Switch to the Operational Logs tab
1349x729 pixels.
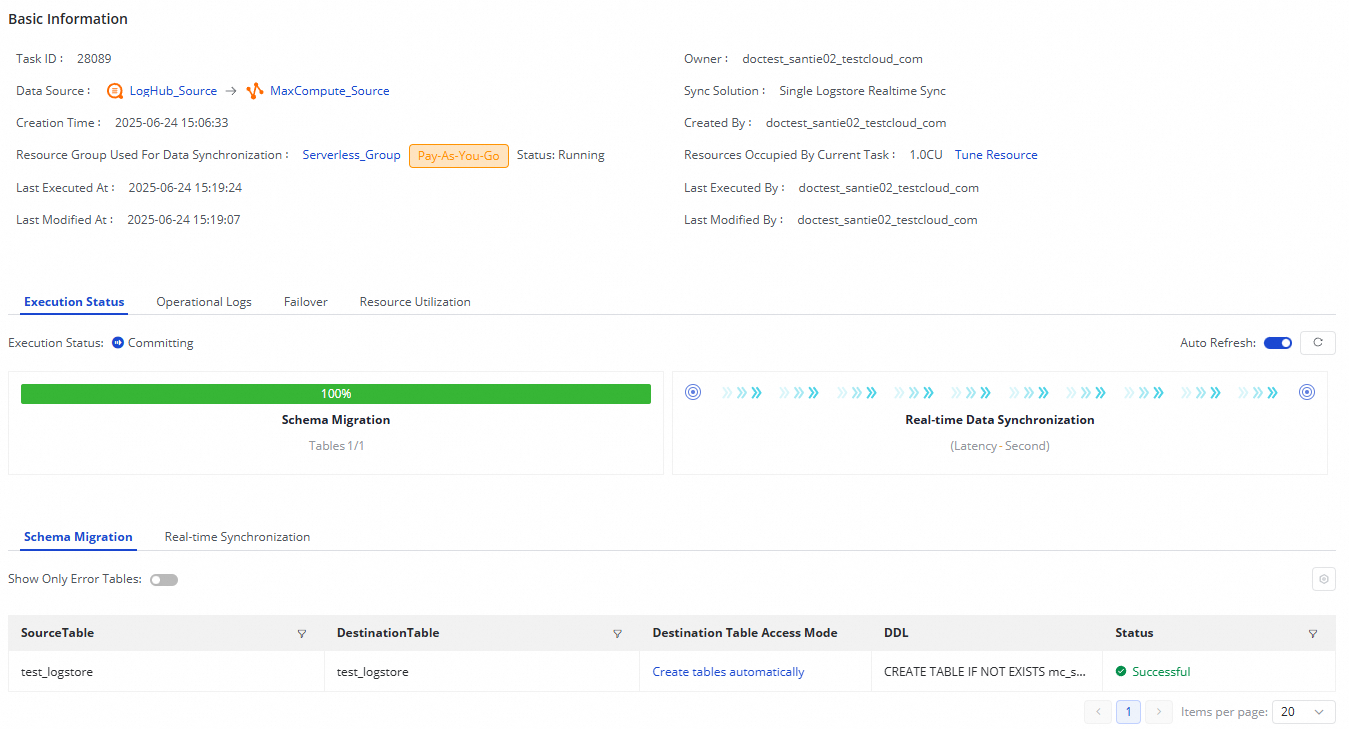(204, 302)
